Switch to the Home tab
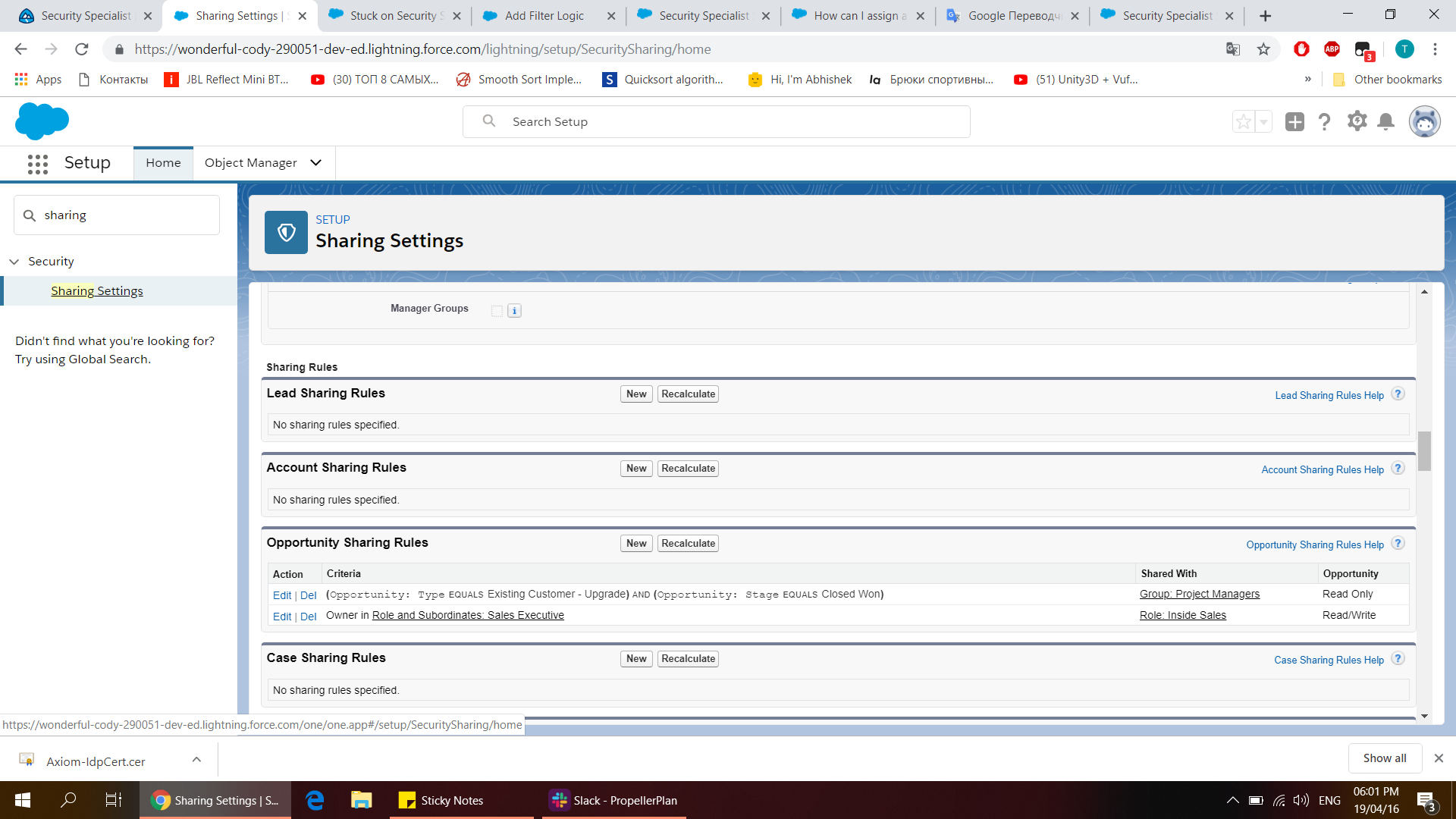1456x819 pixels. 163,163
